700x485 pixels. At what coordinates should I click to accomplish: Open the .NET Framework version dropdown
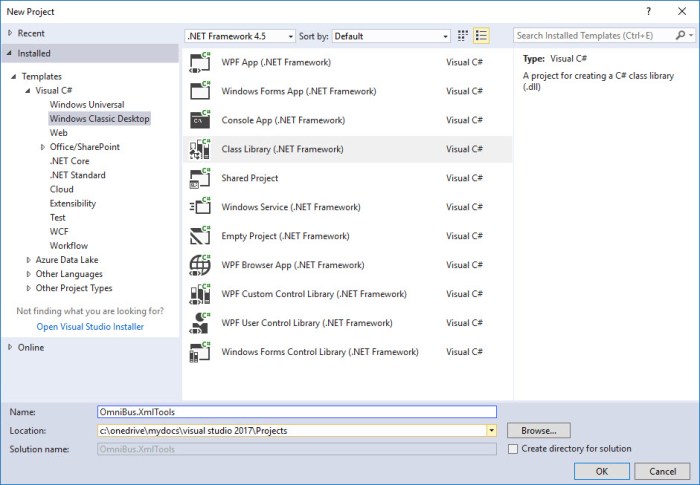click(291, 36)
